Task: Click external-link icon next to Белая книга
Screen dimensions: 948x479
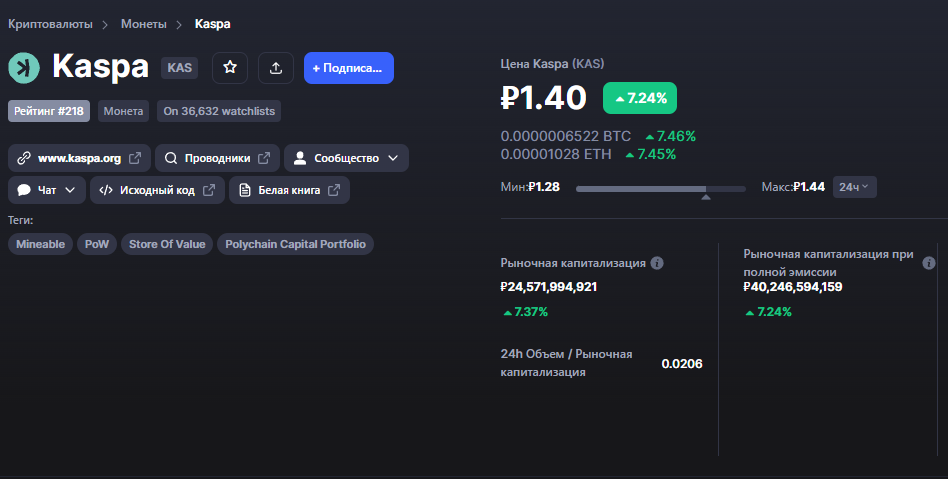Action: point(334,190)
